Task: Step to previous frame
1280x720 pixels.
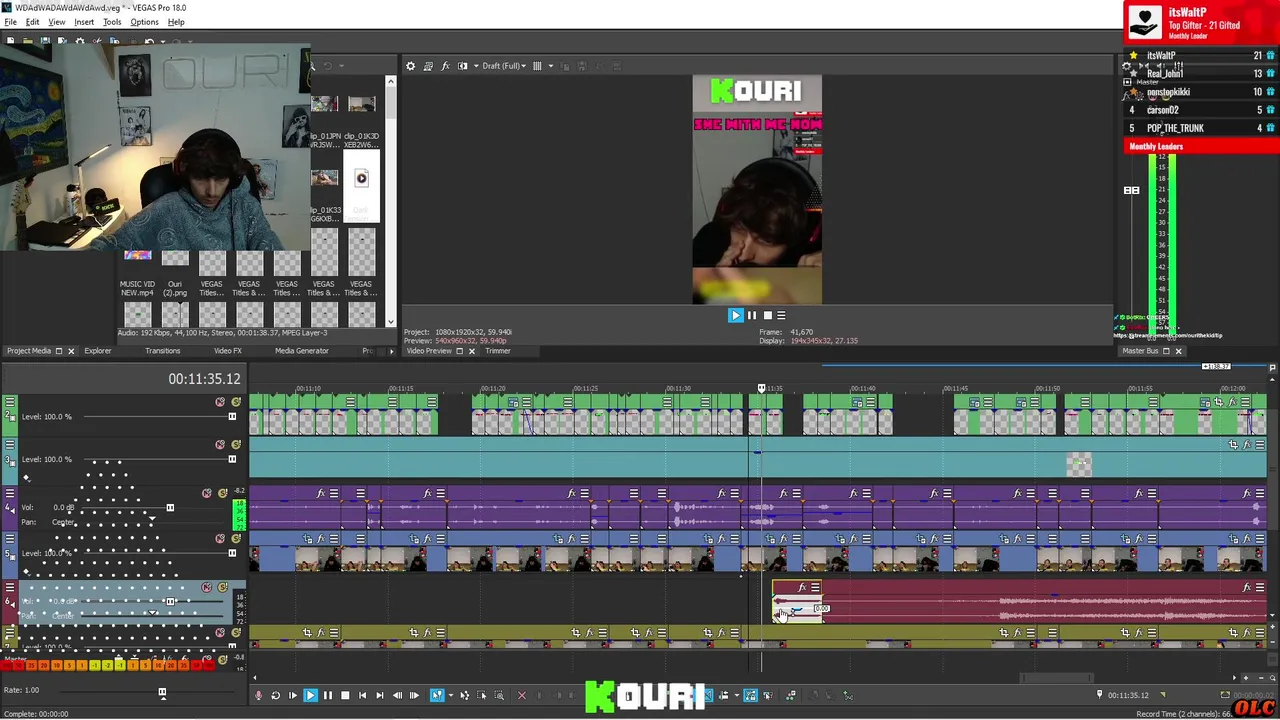Action: (x=398, y=695)
